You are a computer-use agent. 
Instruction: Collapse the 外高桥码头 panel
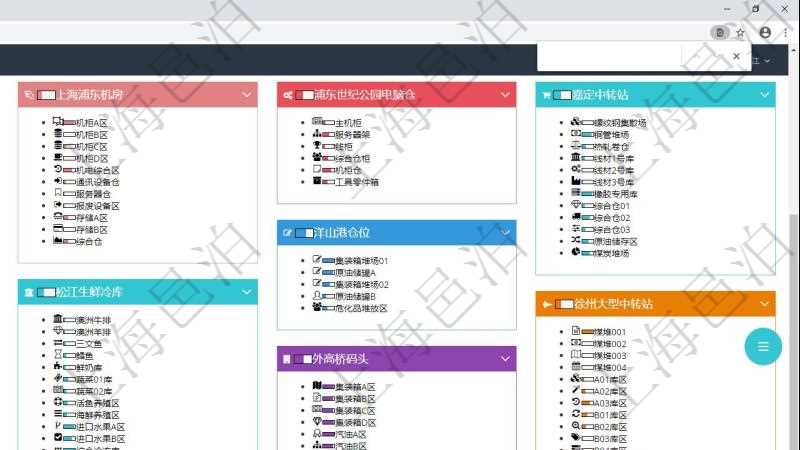[x=505, y=359]
